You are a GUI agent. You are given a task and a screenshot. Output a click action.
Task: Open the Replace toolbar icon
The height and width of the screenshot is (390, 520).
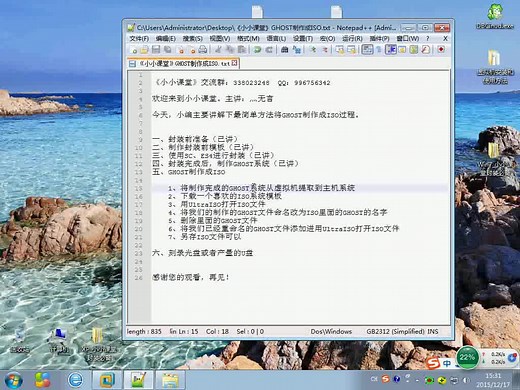pyautogui.click(x=296, y=50)
